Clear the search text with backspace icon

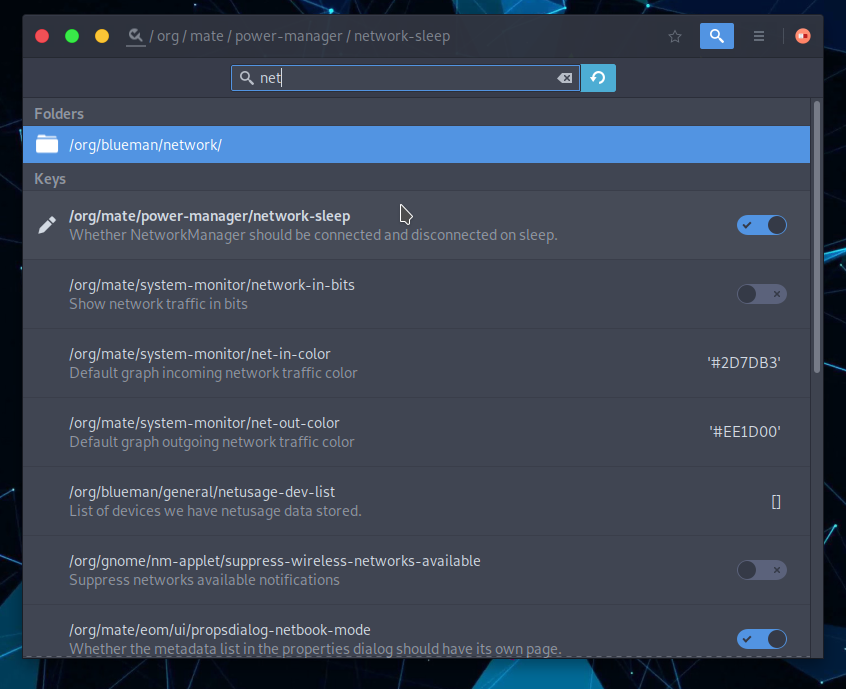coord(565,78)
